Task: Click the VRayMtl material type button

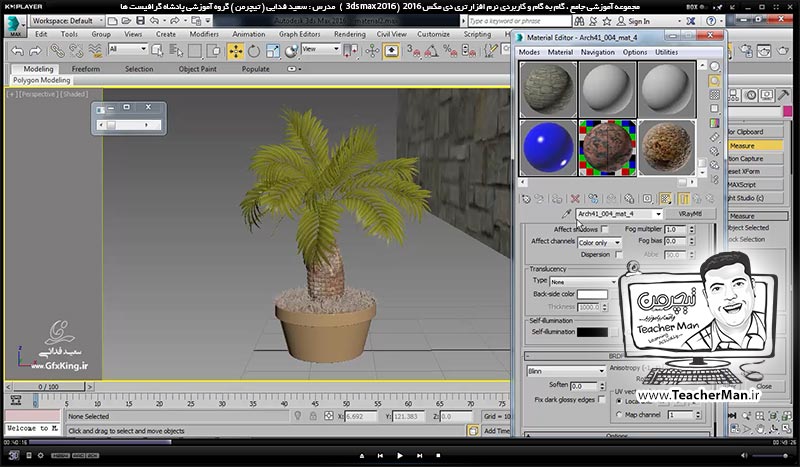Action: 690,214
